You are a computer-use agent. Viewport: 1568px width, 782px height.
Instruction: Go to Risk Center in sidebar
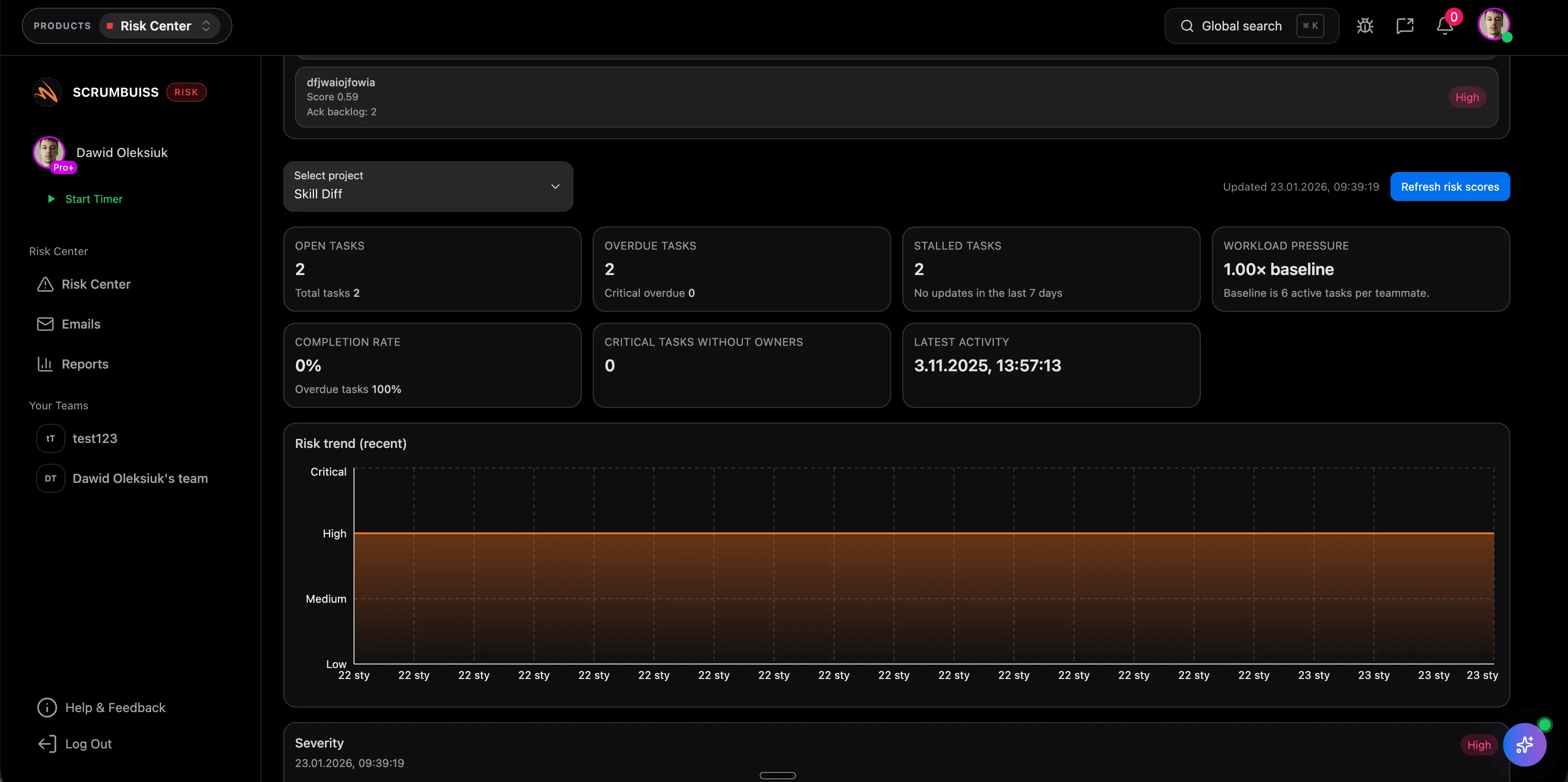(x=96, y=284)
